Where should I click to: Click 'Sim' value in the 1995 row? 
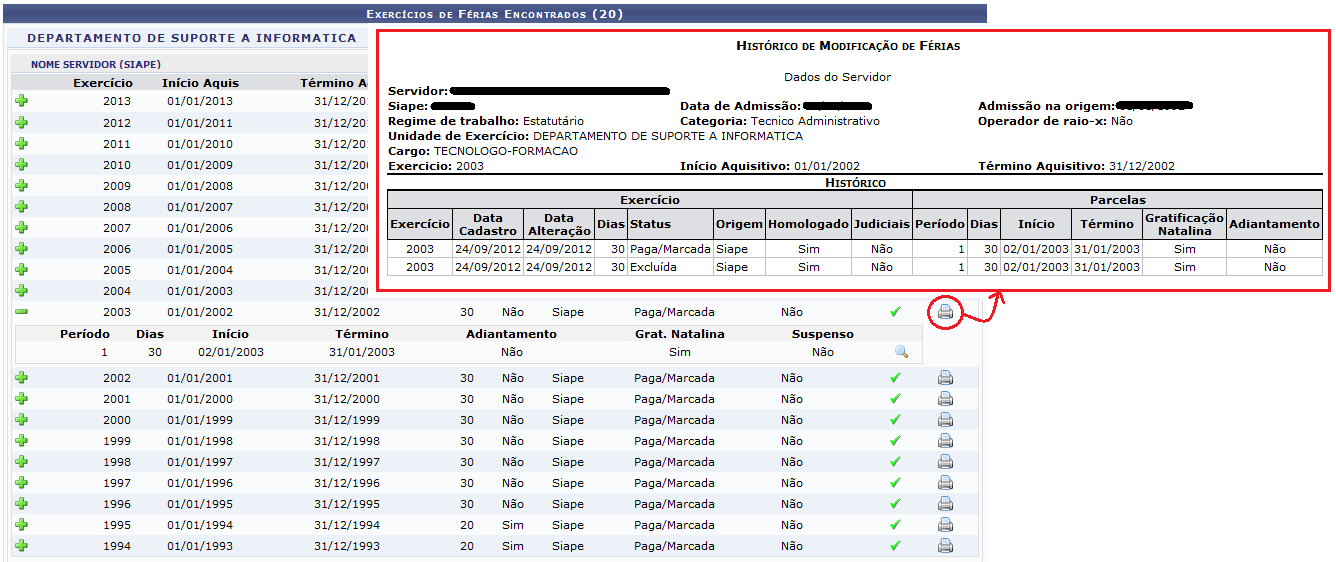[513, 525]
